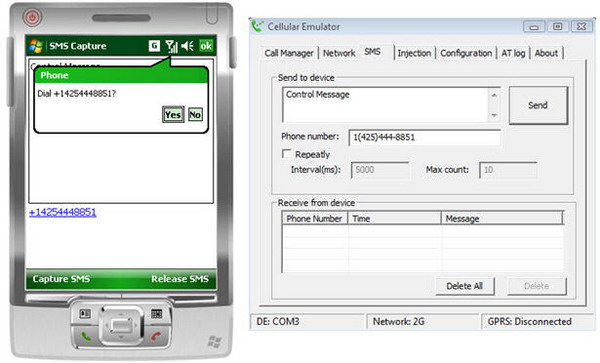Image resolution: width=600 pixels, height=363 pixels.
Task: Maximize the Cellular Emulator window
Action: pos(558,26)
